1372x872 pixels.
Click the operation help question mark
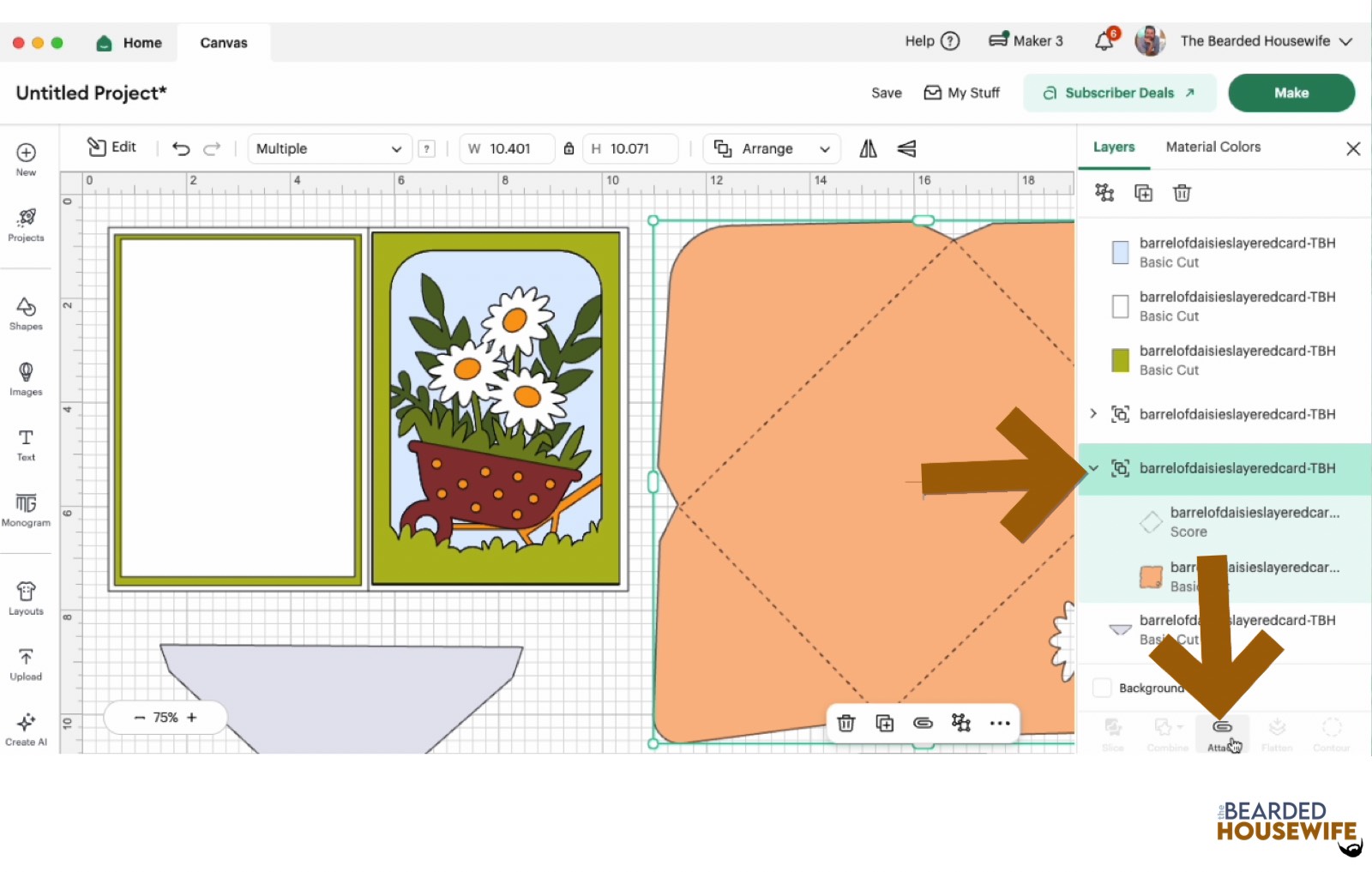[426, 148]
